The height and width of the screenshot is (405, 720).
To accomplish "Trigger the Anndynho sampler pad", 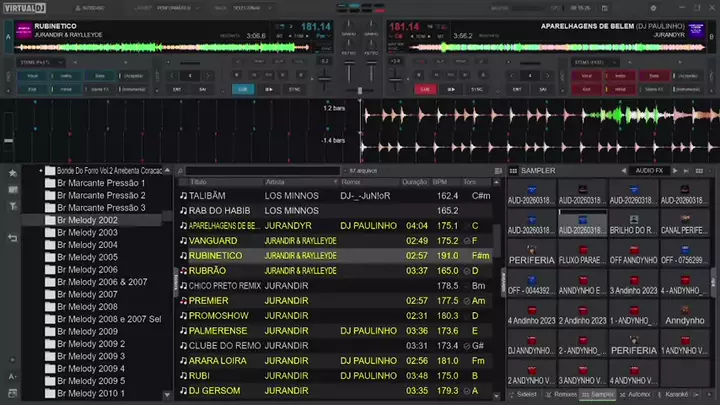I will [684, 315].
